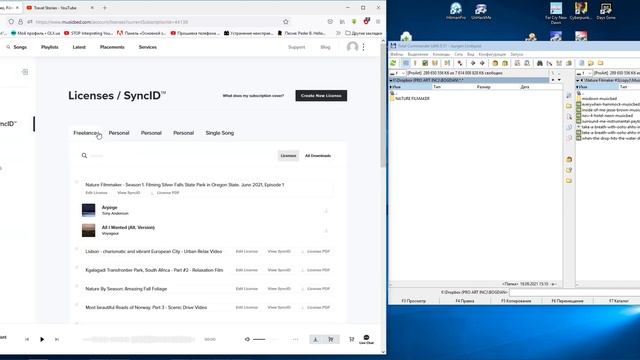
Task: Adjust the volume slider in the player
Action: pos(266,339)
